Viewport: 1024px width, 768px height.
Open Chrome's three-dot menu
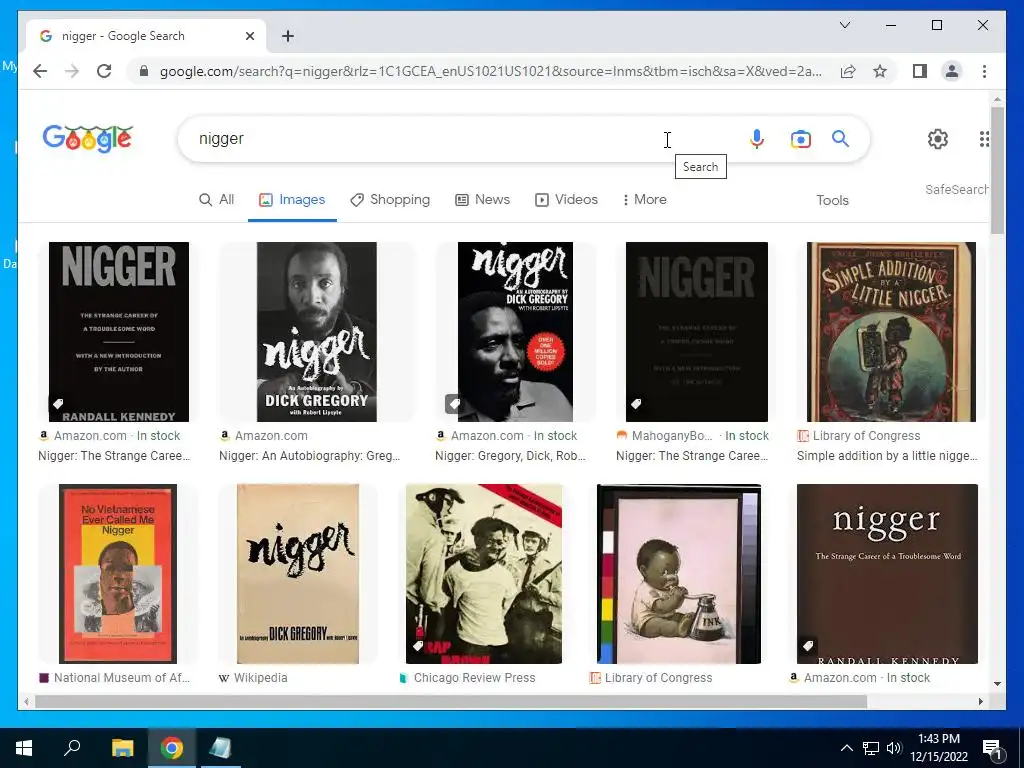[984, 71]
